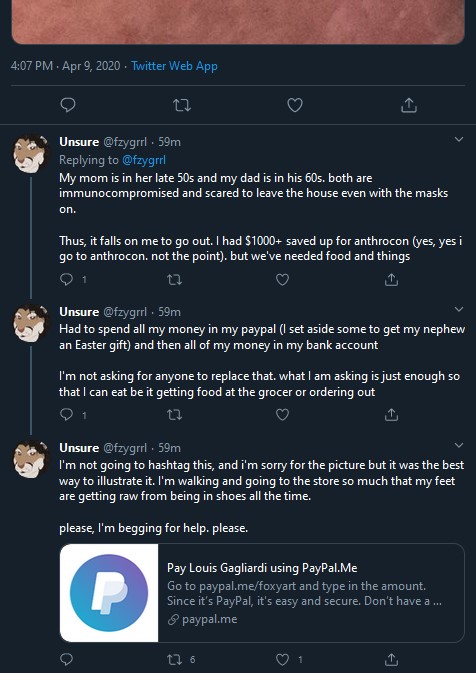
Task: Share the tweet about Easter gift money
Action: click(x=391, y=415)
